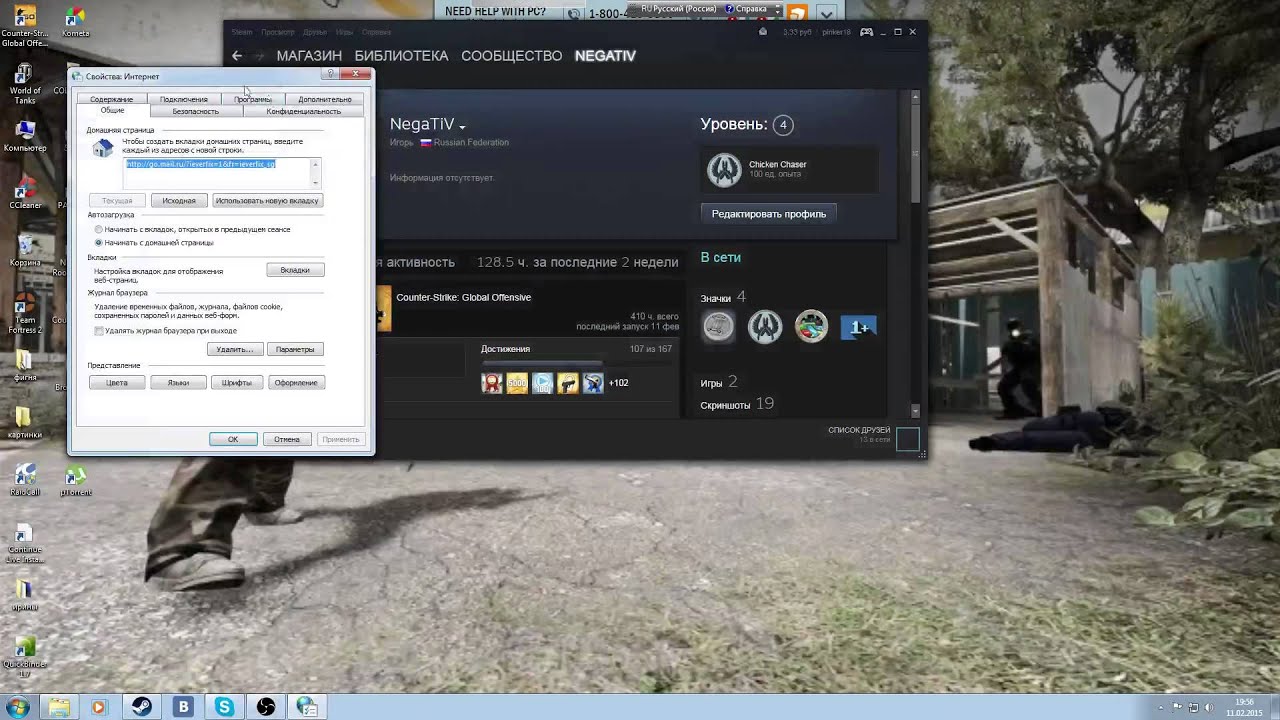Open the СООБЩЕСТВО section in Steam
The width and height of the screenshot is (1280, 720).
click(511, 56)
